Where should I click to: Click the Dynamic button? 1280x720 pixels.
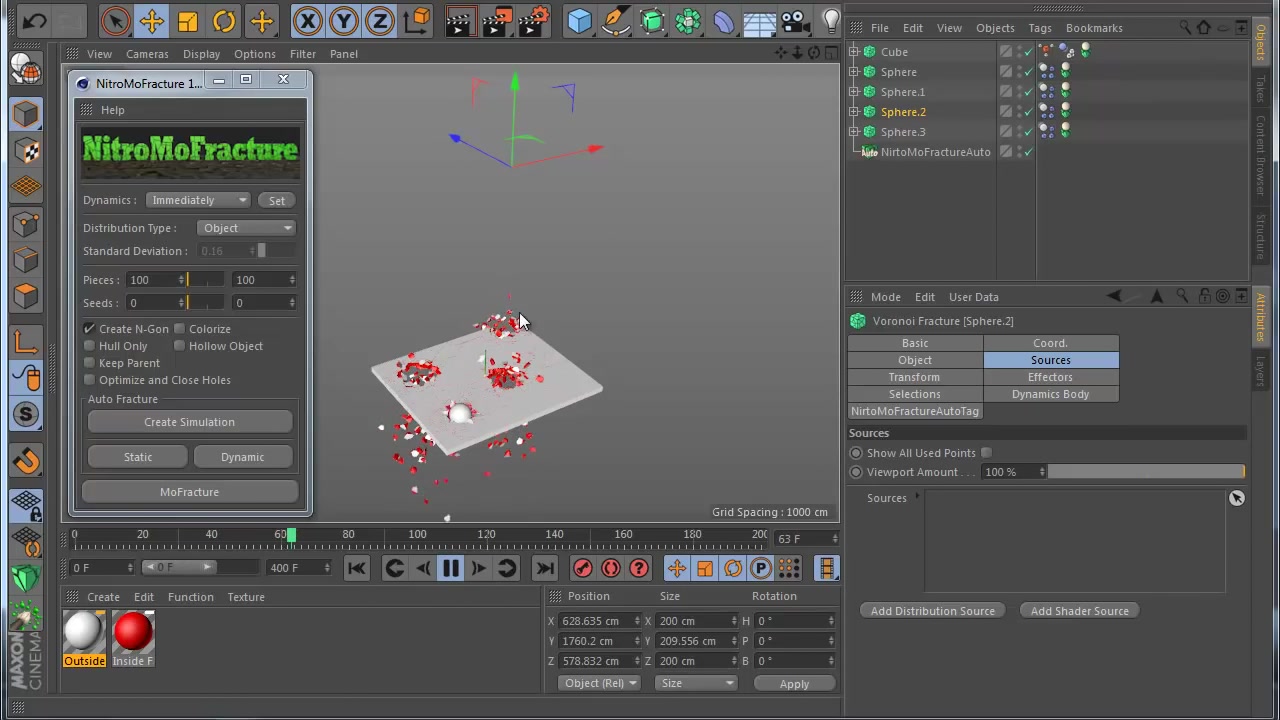coord(242,457)
